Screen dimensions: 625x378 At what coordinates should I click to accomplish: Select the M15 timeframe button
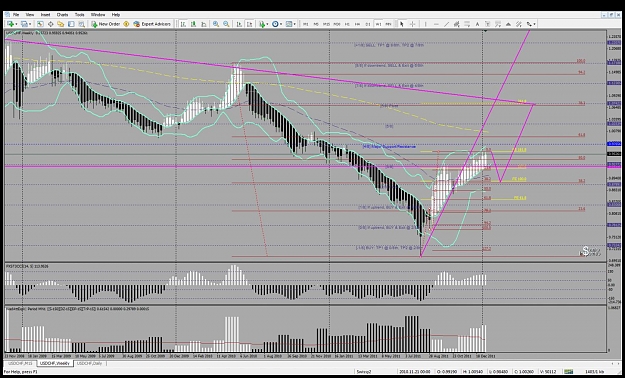click(x=326, y=24)
